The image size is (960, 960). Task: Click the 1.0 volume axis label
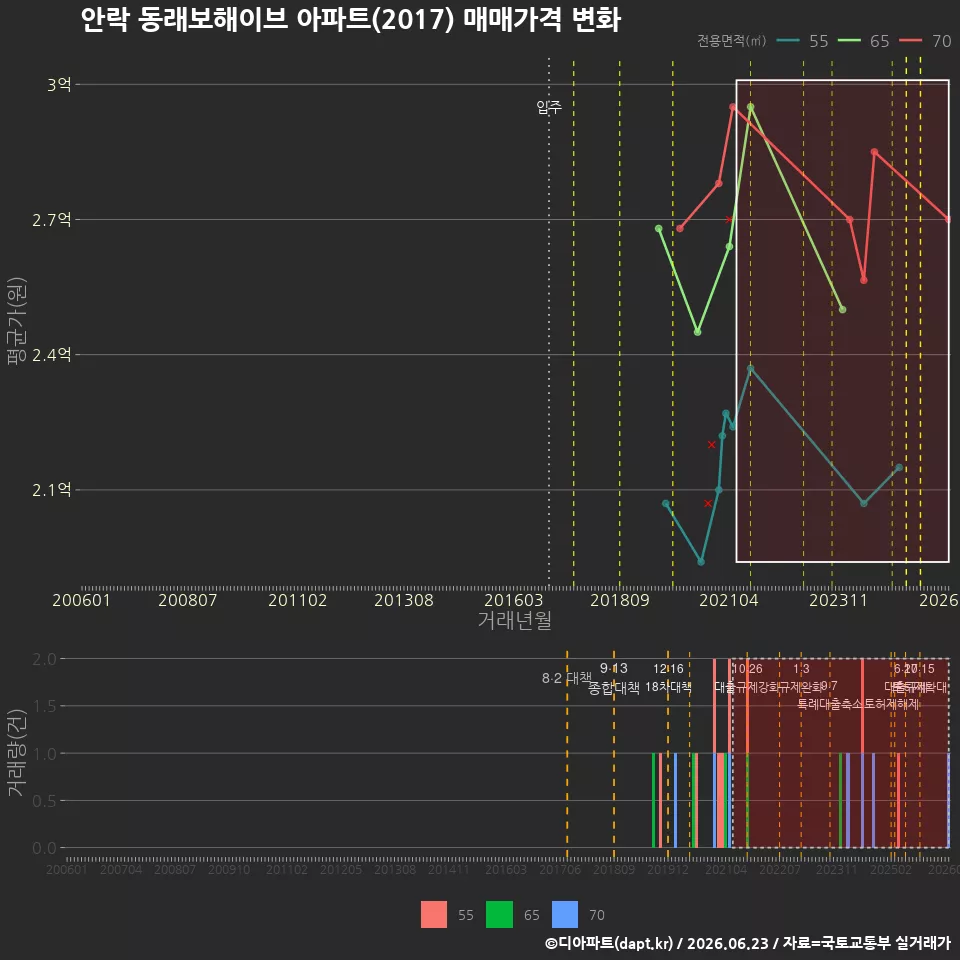44,754
